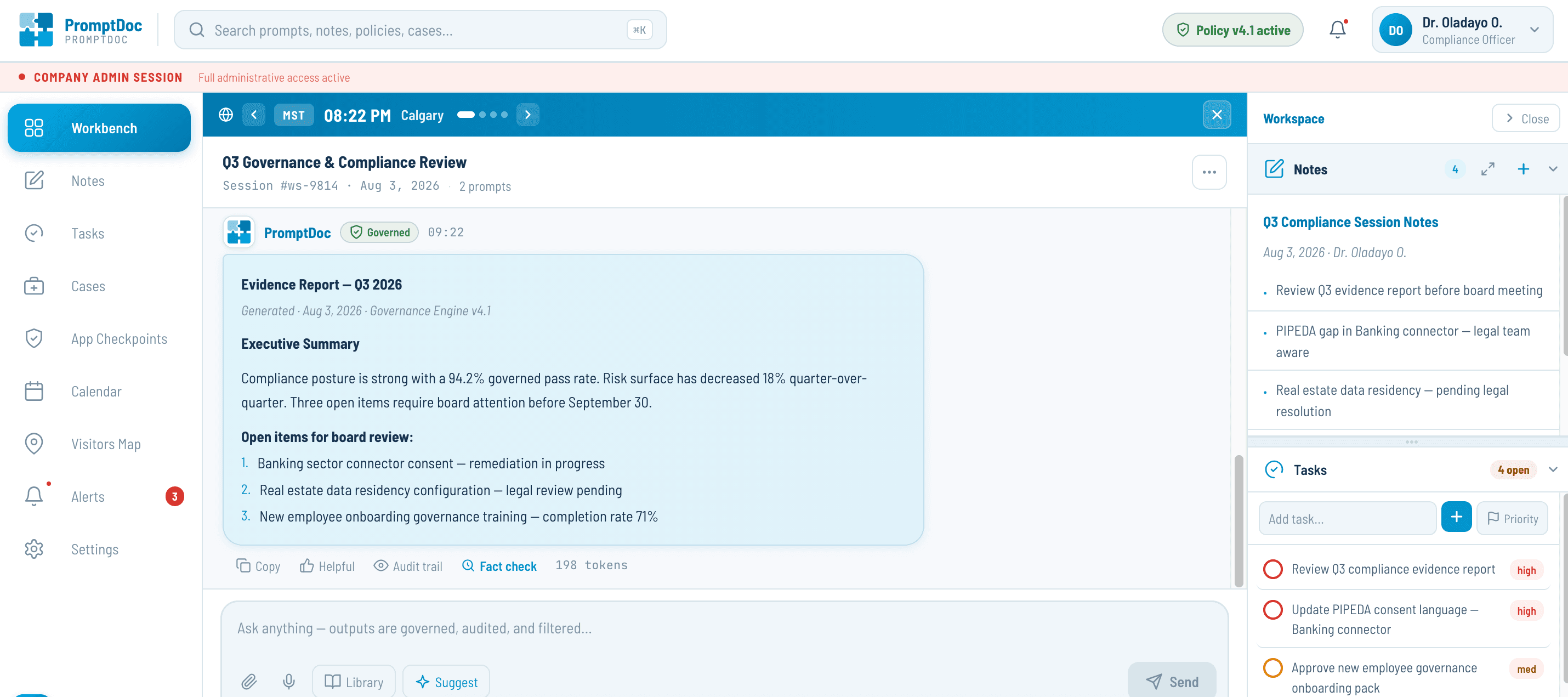
Task: Mark 'Approve new employee governance' task complete
Action: [x=1273, y=668]
